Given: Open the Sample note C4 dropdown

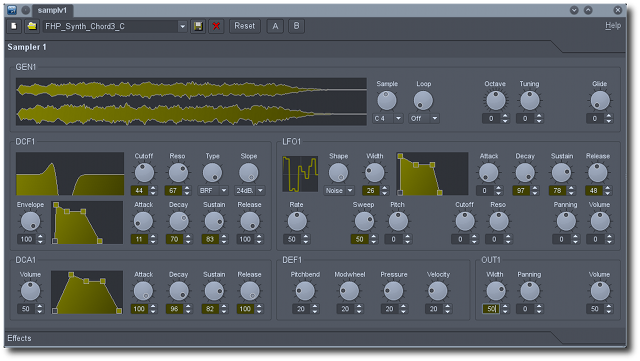Looking at the screenshot, I should tap(387, 118).
